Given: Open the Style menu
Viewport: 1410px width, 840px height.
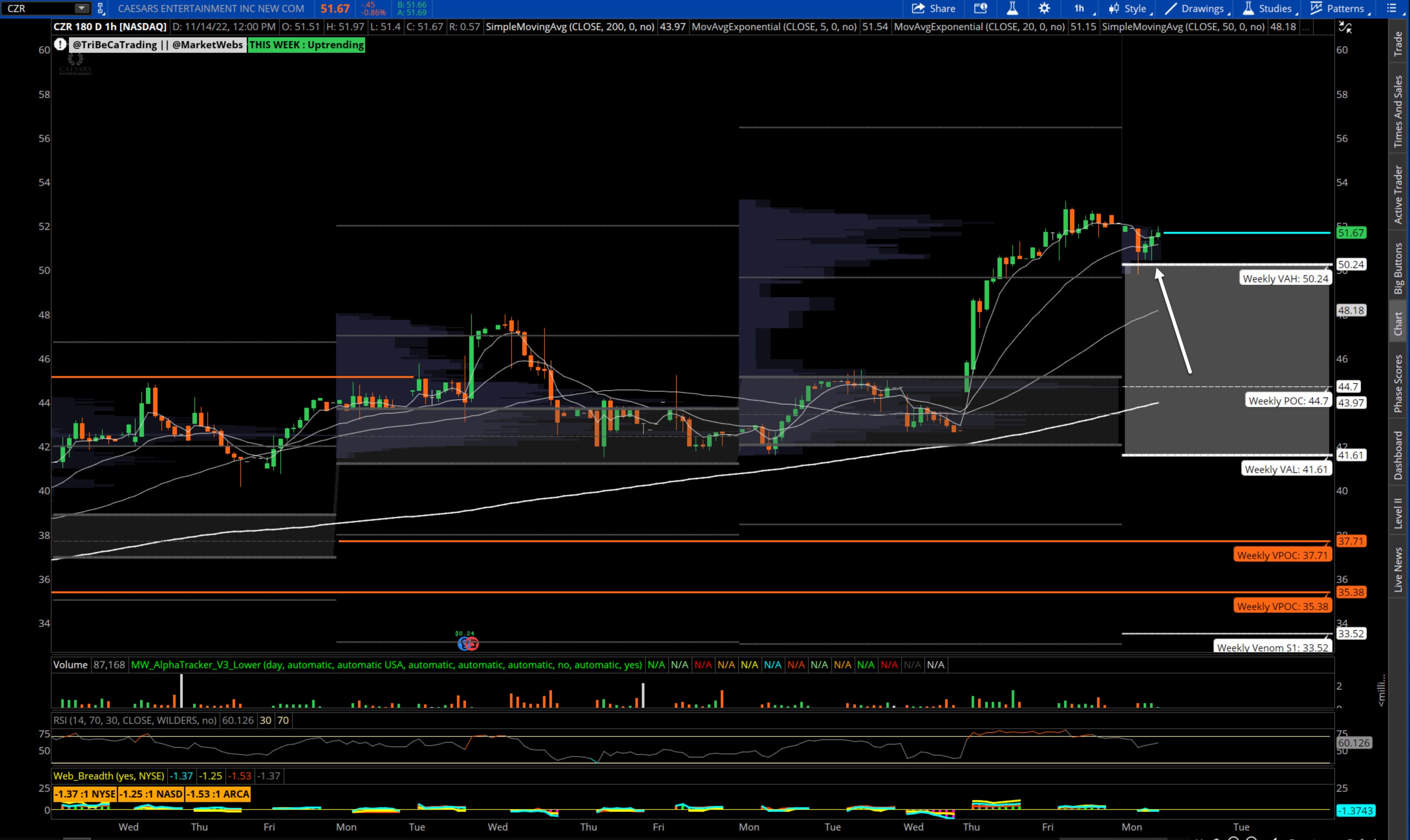Looking at the screenshot, I should (1130, 9).
